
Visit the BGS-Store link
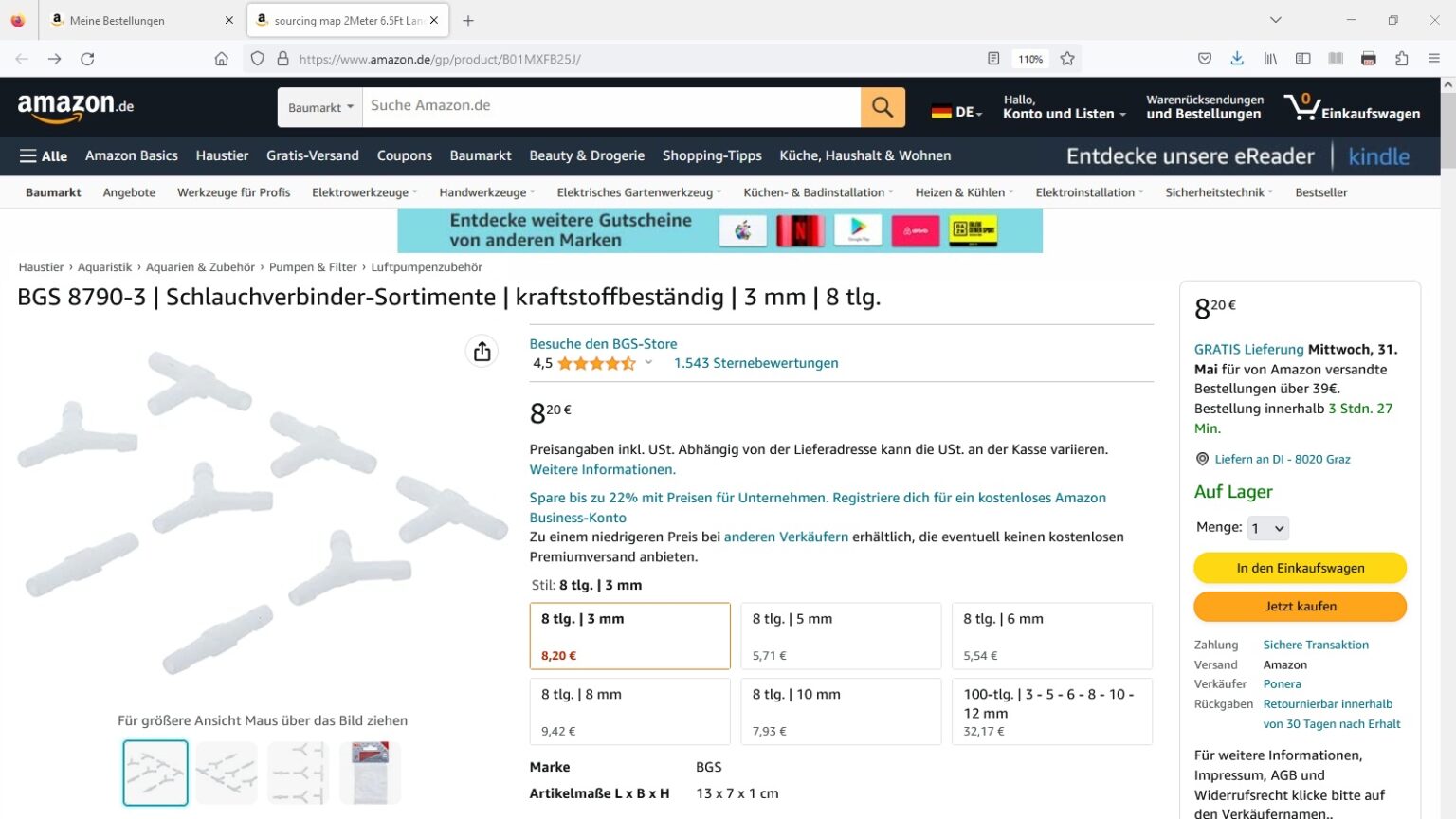point(603,343)
